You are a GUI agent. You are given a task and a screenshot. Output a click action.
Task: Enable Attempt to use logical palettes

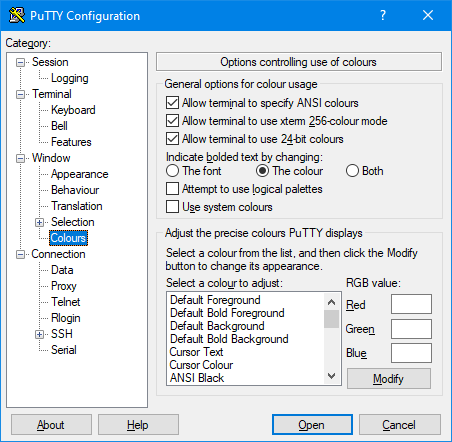click(x=172, y=189)
